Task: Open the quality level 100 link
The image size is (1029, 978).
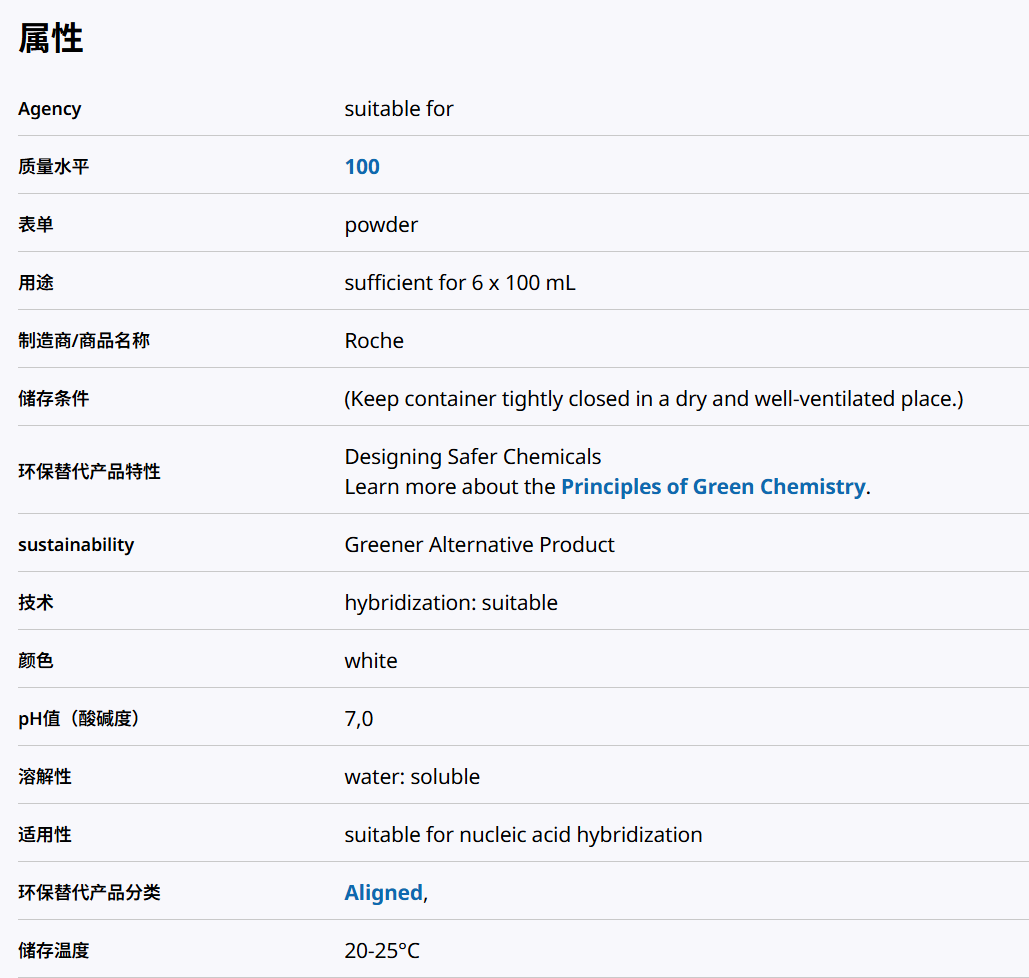Action: pyautogui.click(x=362, y=167)
